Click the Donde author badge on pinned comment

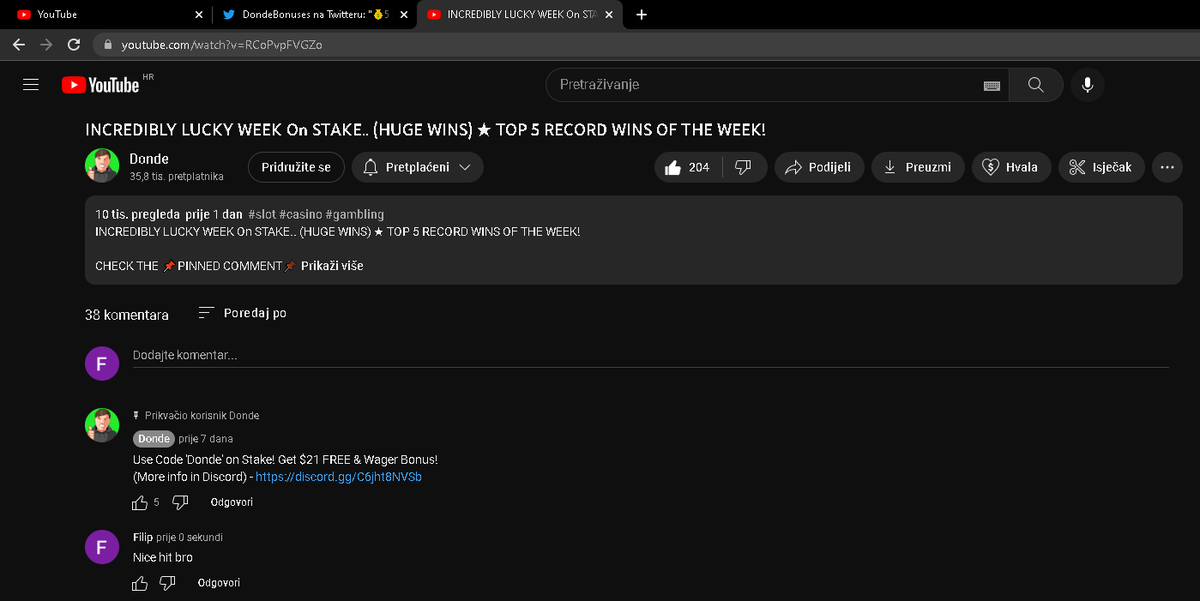154,439
